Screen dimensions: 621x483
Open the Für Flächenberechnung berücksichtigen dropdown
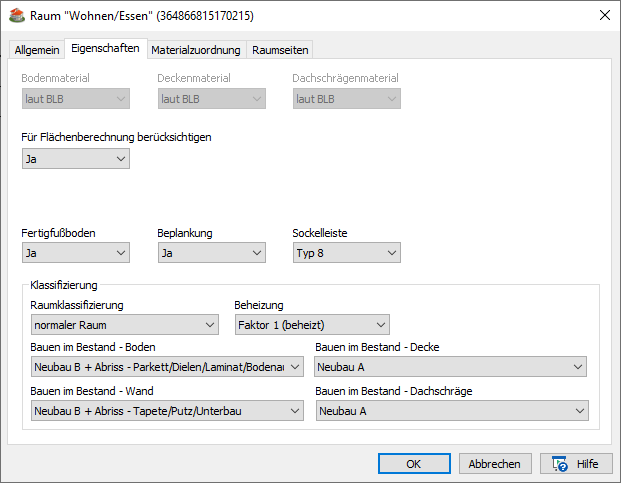pyautogui.click(x=76, y=158)
